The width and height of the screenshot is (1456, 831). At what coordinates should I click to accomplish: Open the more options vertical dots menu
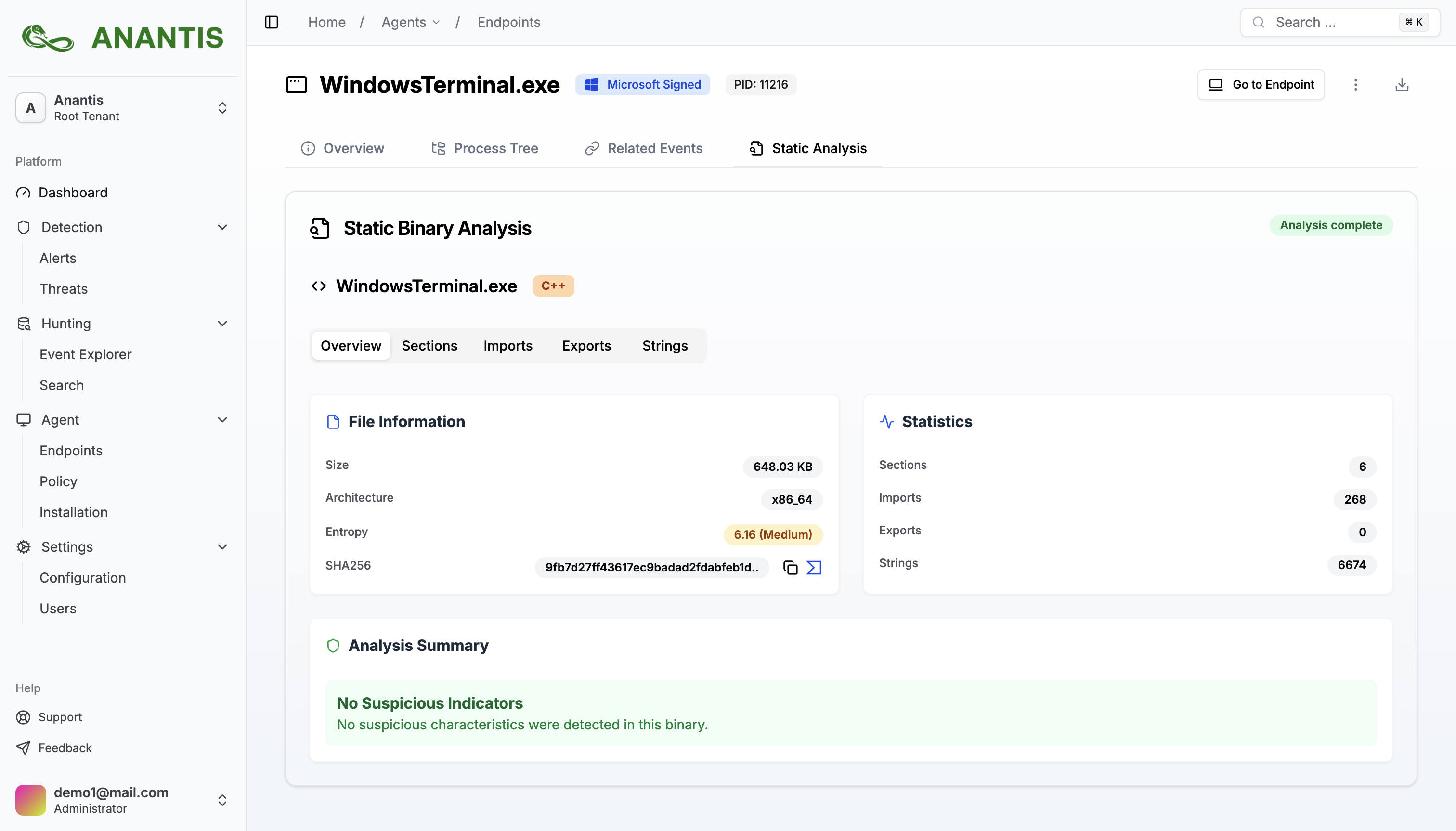(x=1355, y=84)
